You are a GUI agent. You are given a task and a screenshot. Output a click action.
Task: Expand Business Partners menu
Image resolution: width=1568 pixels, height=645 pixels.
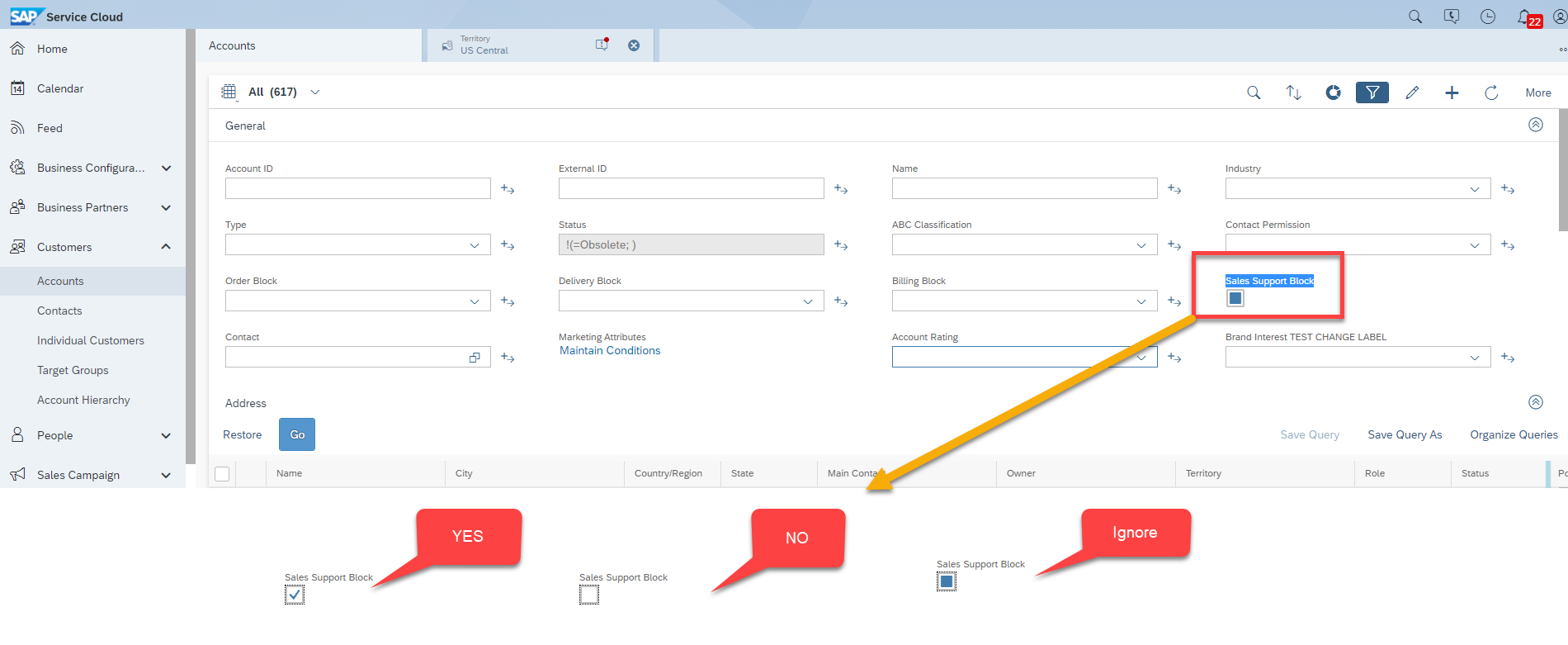coord(166,207)
